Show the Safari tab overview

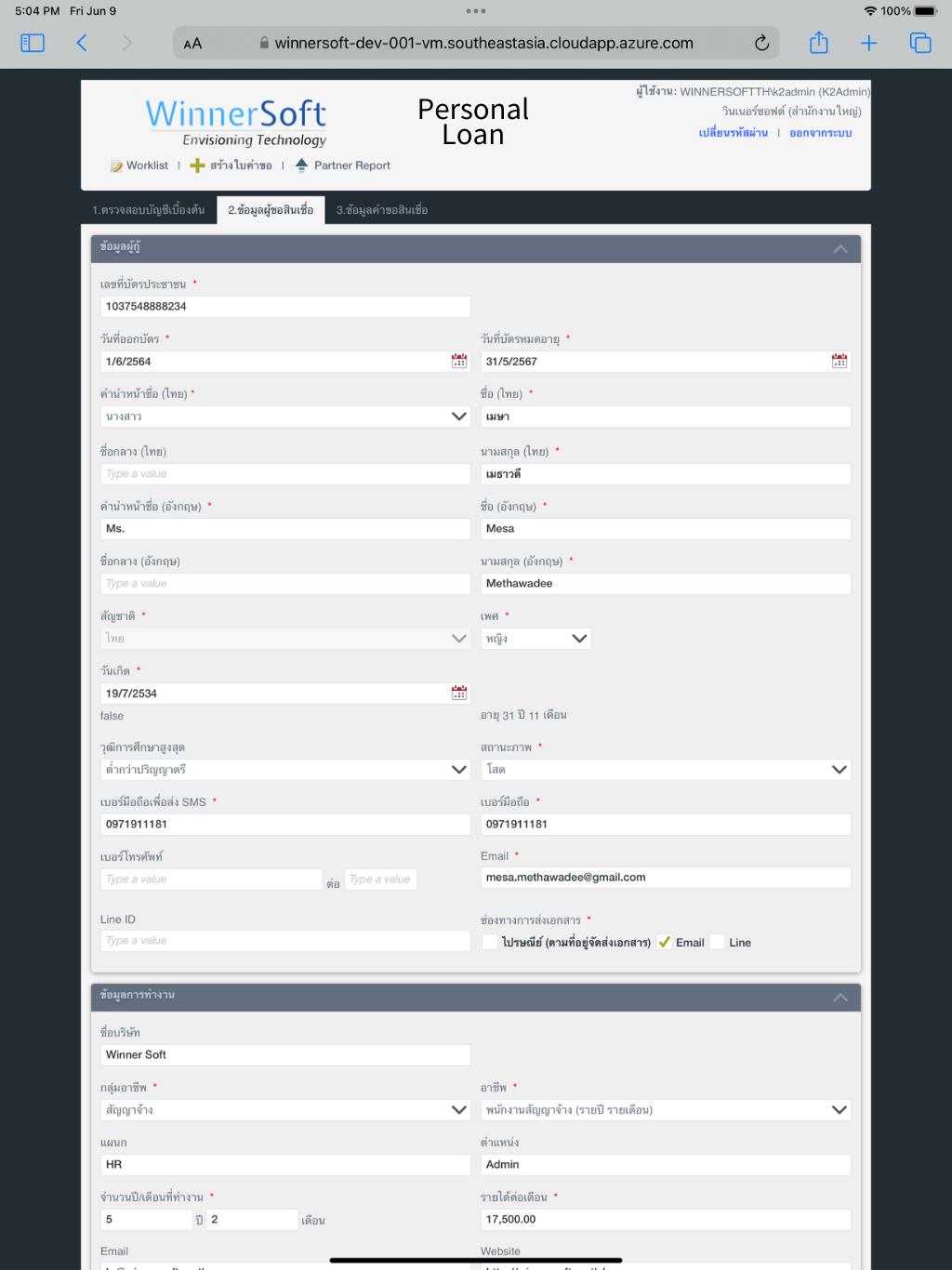coord(920,43)
